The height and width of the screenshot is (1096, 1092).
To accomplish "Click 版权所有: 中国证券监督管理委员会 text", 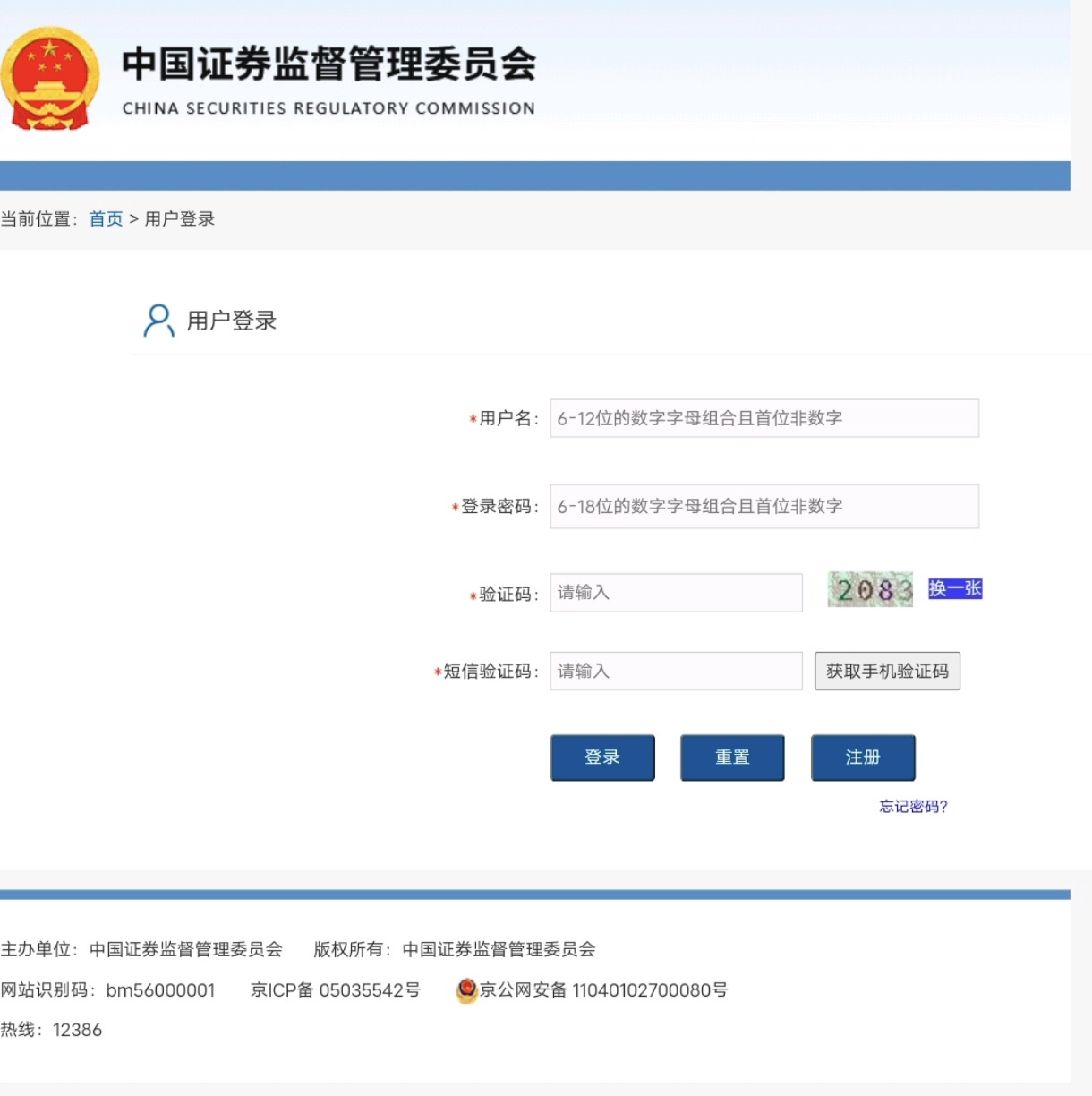I will (x=455, y=949).
